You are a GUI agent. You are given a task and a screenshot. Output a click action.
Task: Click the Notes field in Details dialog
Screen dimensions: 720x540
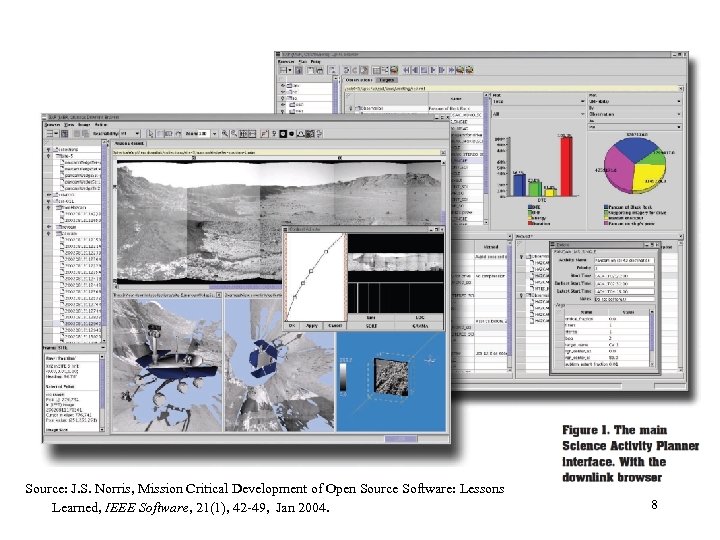pos(624,299)
